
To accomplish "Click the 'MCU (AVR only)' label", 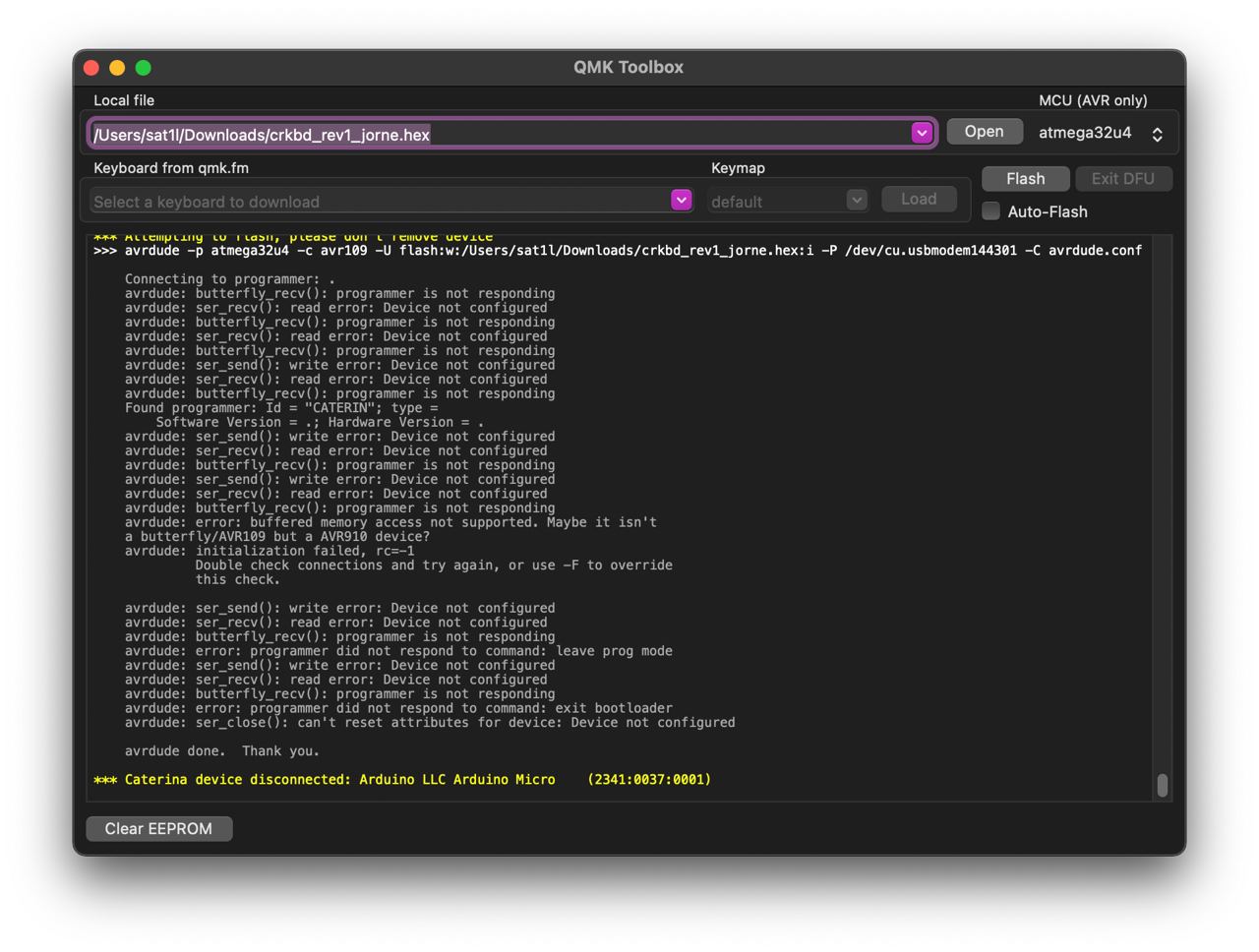I will coord(1093,100).
